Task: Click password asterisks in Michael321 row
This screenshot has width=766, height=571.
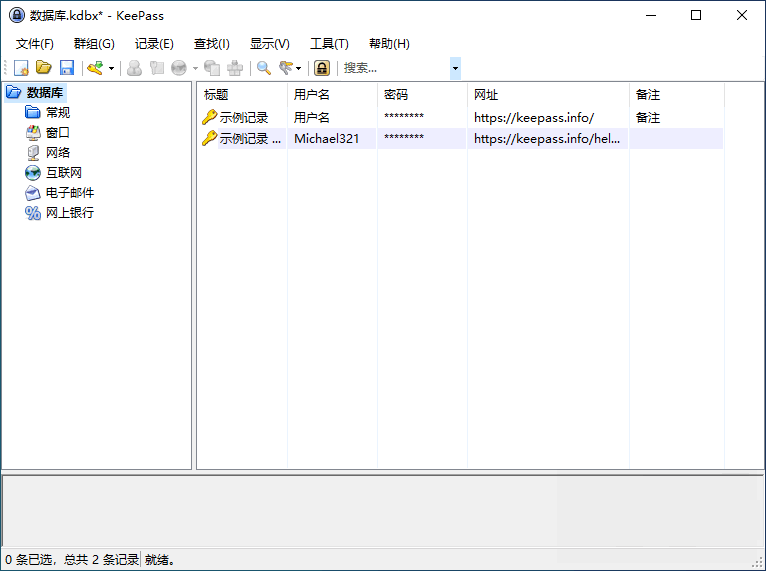Action: pos(404,137)
